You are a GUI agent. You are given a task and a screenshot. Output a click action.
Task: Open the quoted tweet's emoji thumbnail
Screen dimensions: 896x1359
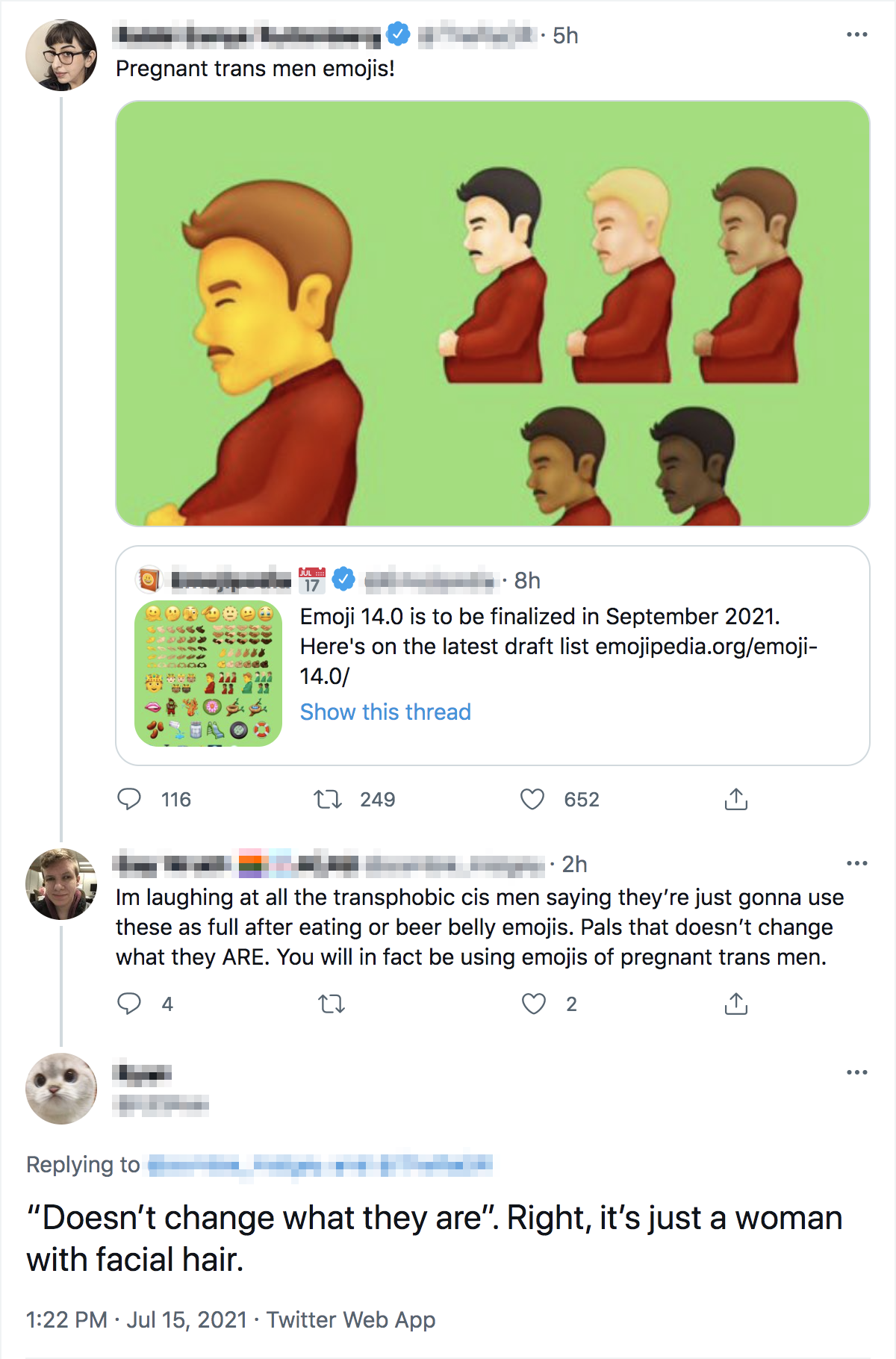click(208, 673)
